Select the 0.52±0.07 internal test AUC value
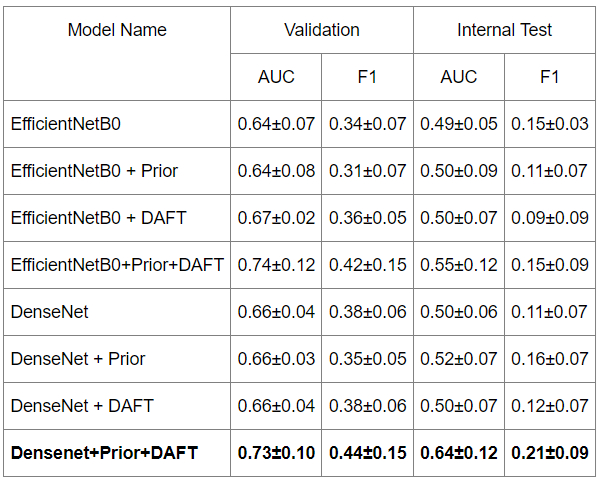 point(459,359)
